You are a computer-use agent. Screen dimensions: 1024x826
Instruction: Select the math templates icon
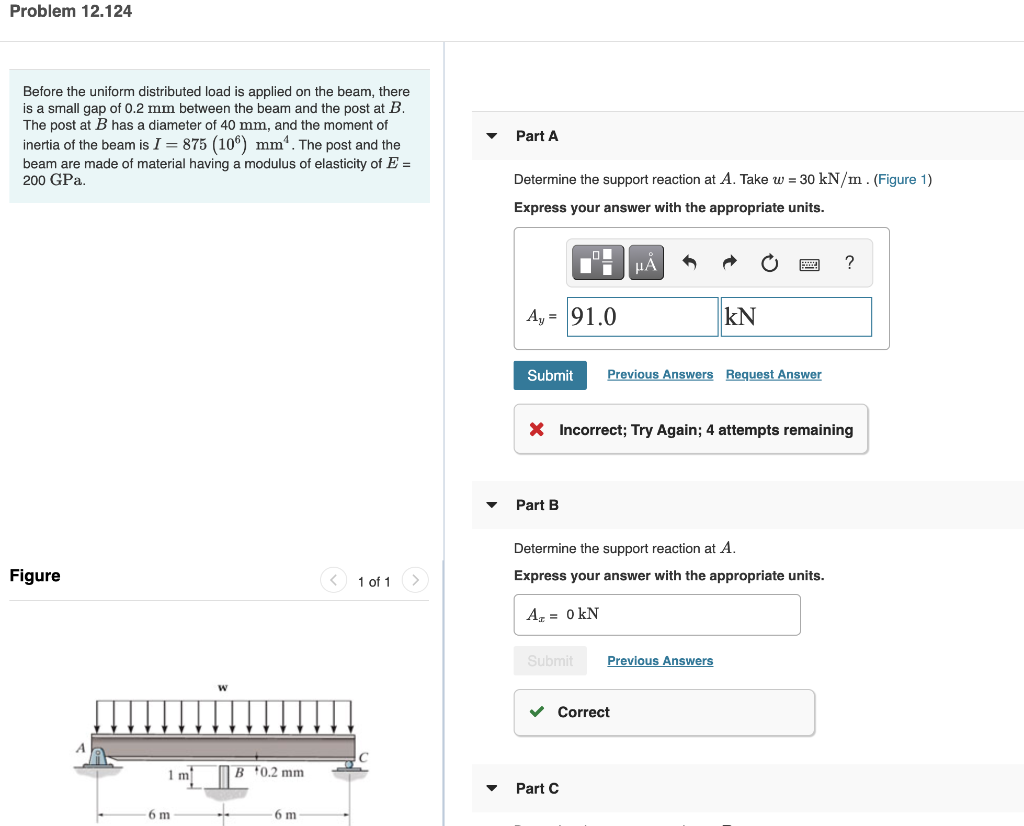click(597, 262)
